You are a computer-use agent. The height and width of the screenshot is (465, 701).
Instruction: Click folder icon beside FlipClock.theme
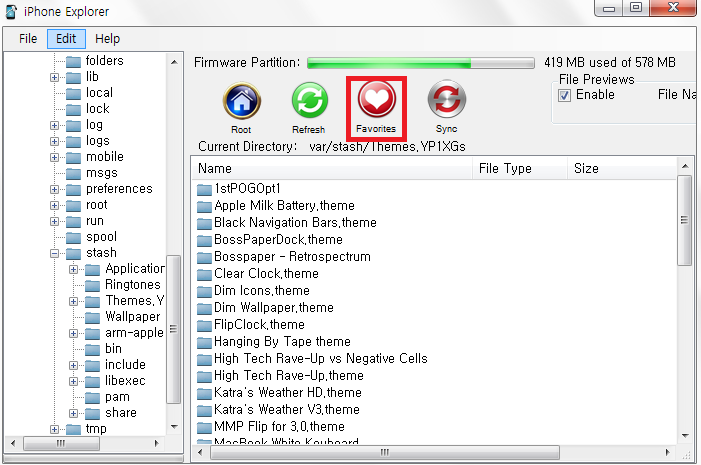(204, 326)
